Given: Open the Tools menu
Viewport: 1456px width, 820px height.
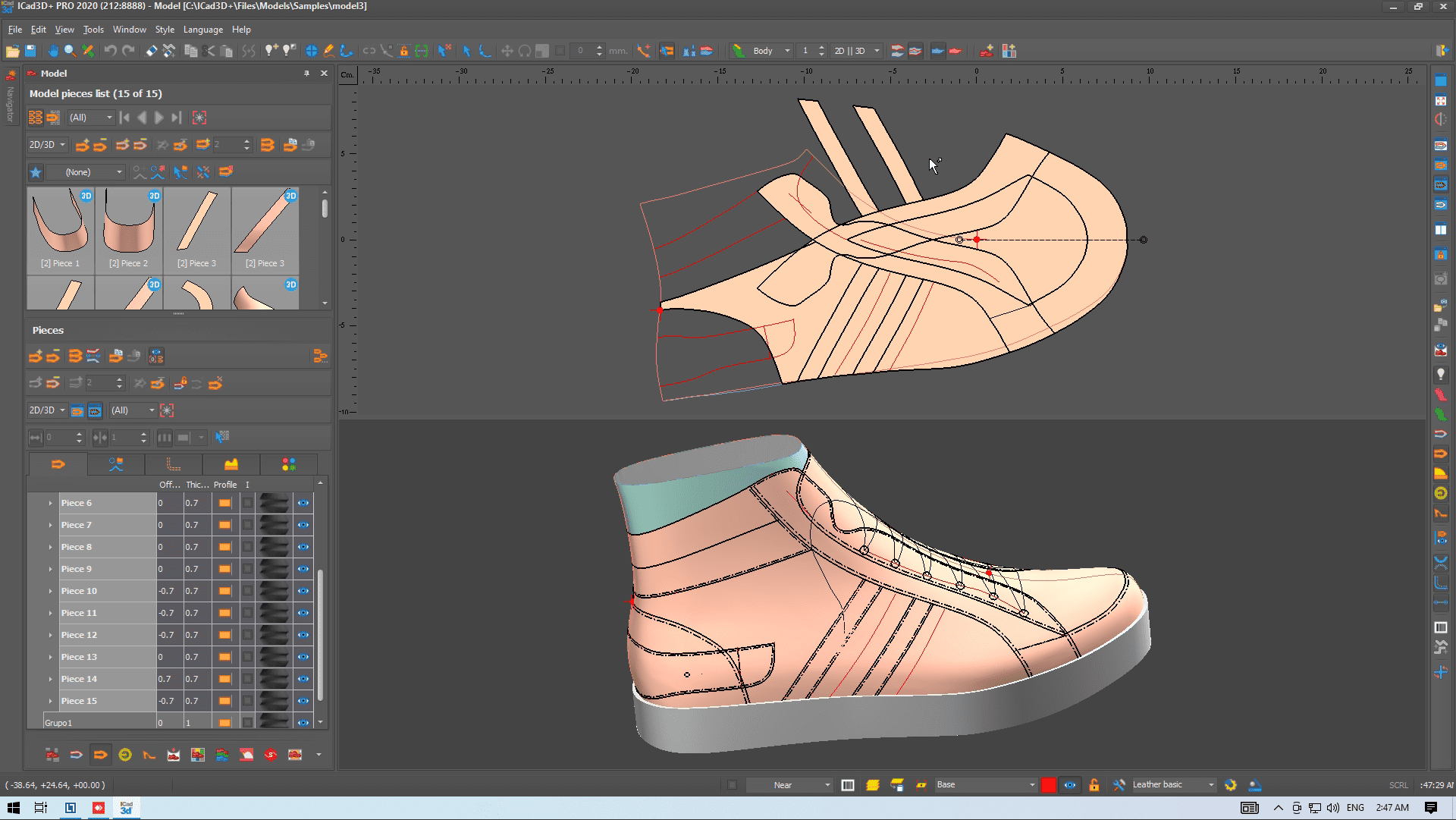Looking at the screenshot, I should (93, 30).
